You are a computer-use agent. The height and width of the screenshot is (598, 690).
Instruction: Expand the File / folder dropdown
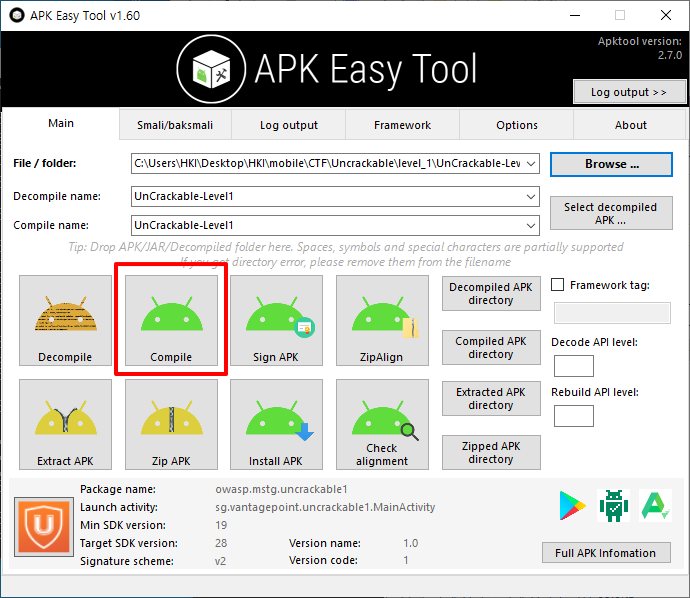(531, 164)
